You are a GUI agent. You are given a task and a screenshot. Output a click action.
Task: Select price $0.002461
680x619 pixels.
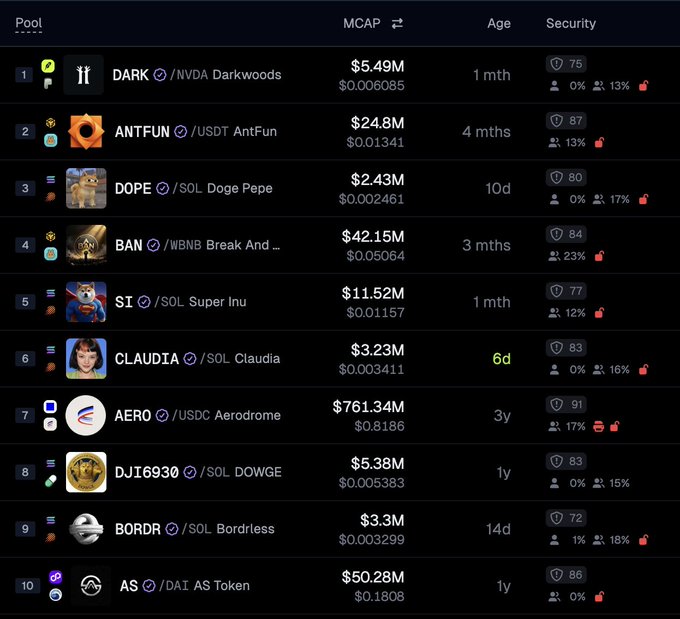[371, 199]
